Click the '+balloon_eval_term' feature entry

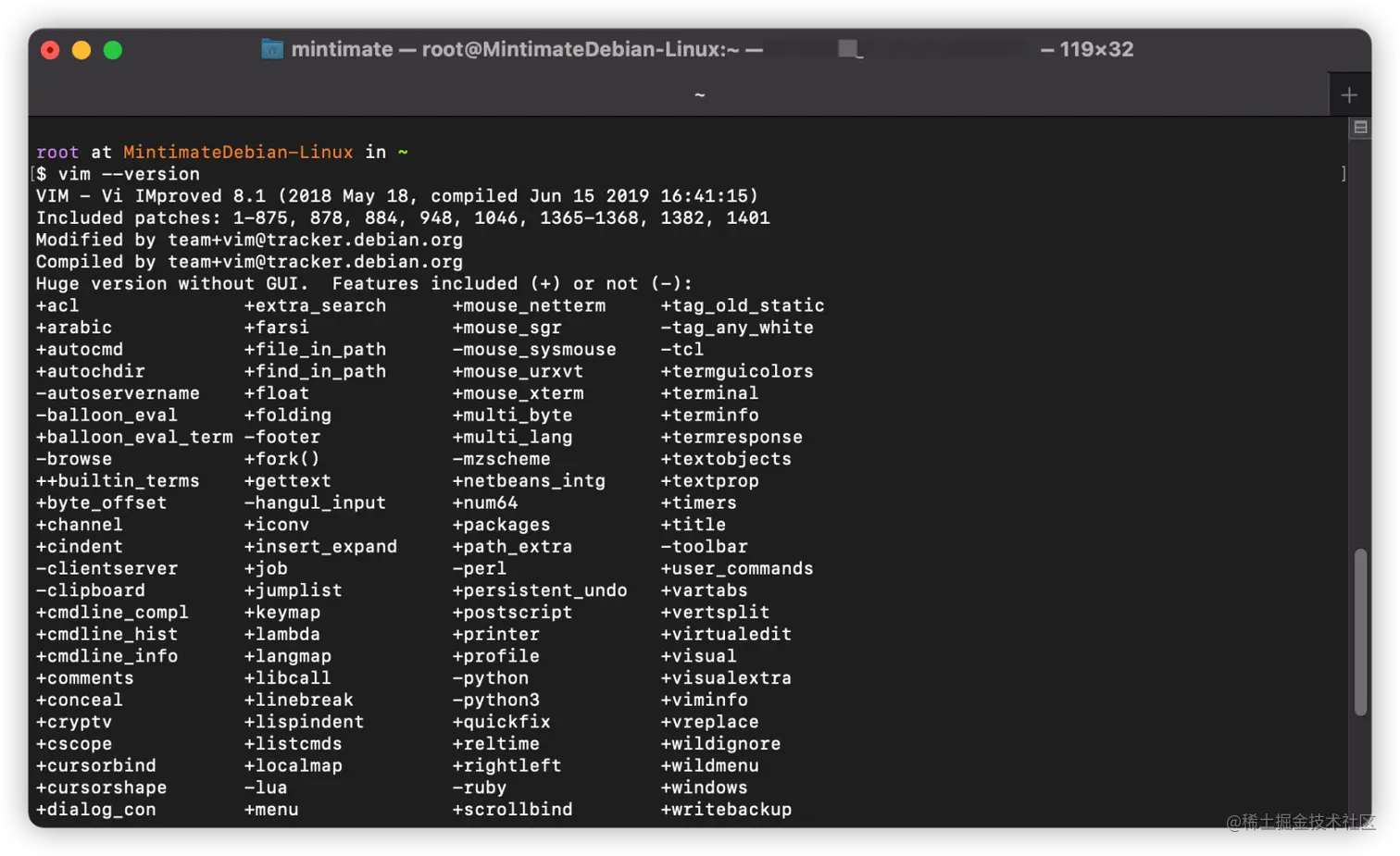[x=134, y=437]
